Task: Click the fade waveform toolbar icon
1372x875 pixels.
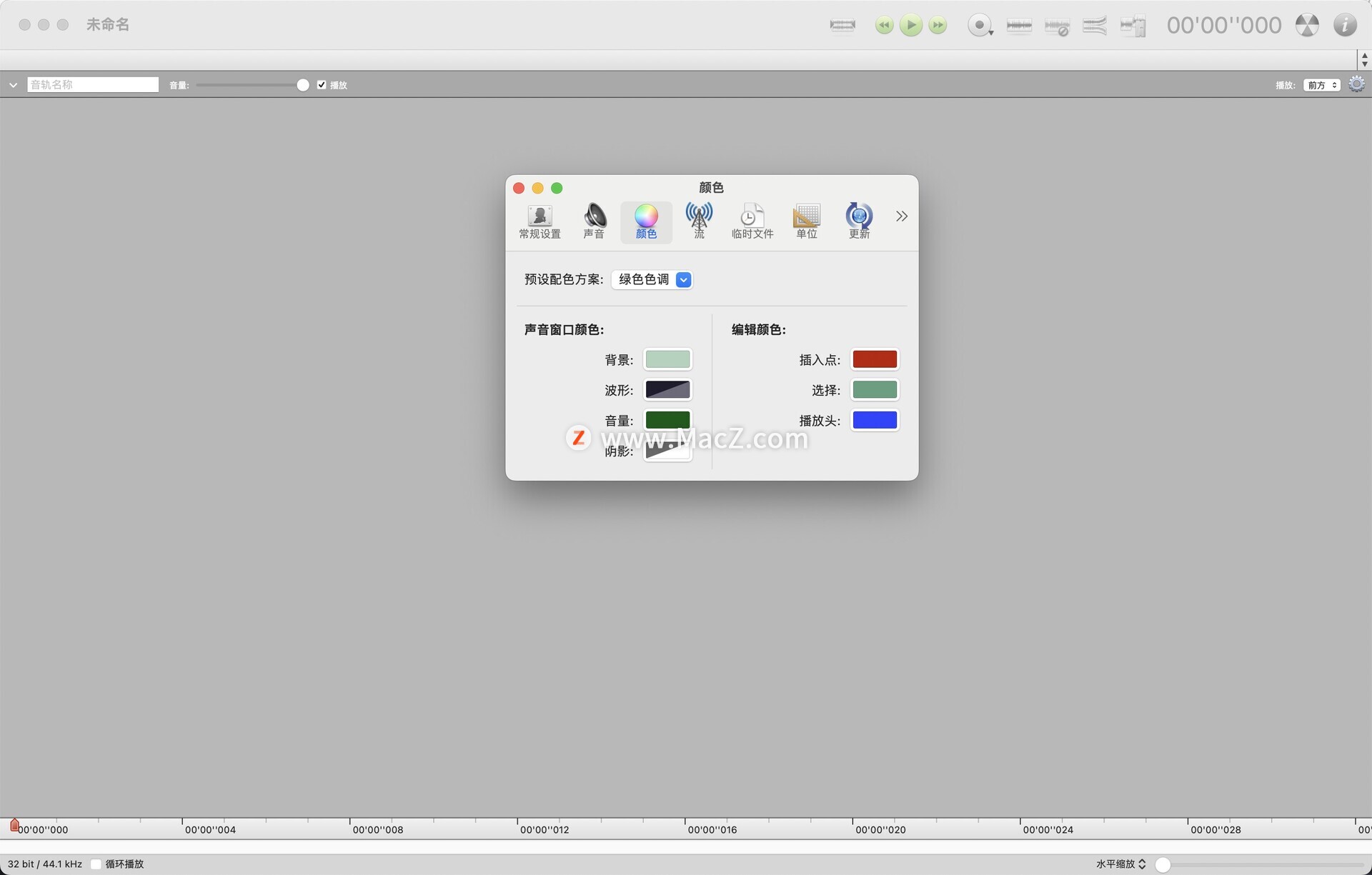Action: (x=1095, y=26)
